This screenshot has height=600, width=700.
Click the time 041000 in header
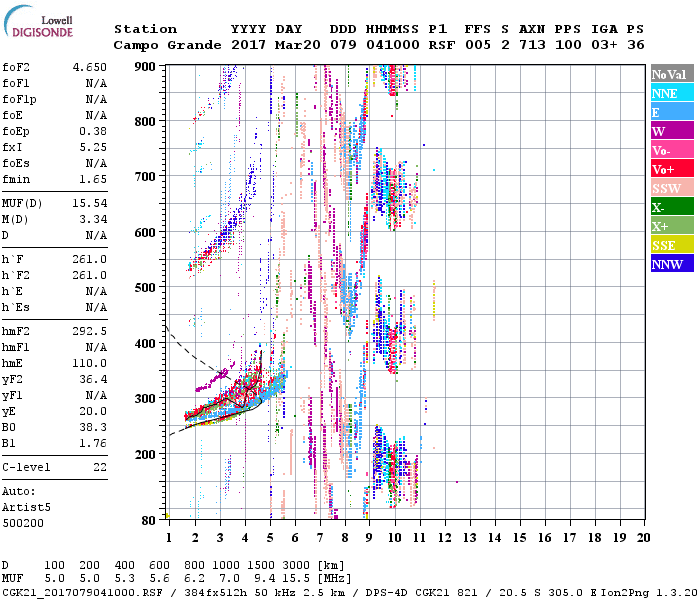pyautogui.click(x=393, y=45)
